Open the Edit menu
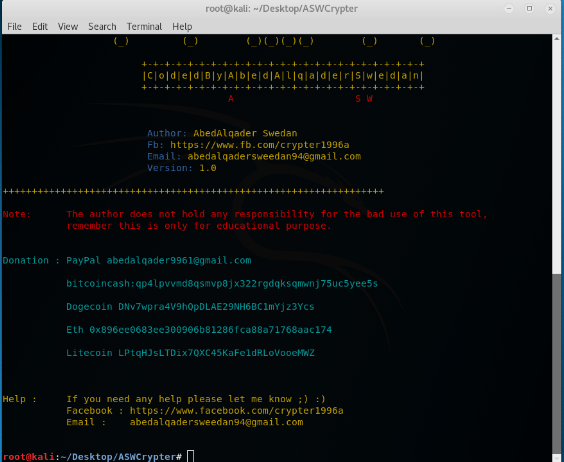The height and width of the screenshot is (462, 564). [40, 27]
